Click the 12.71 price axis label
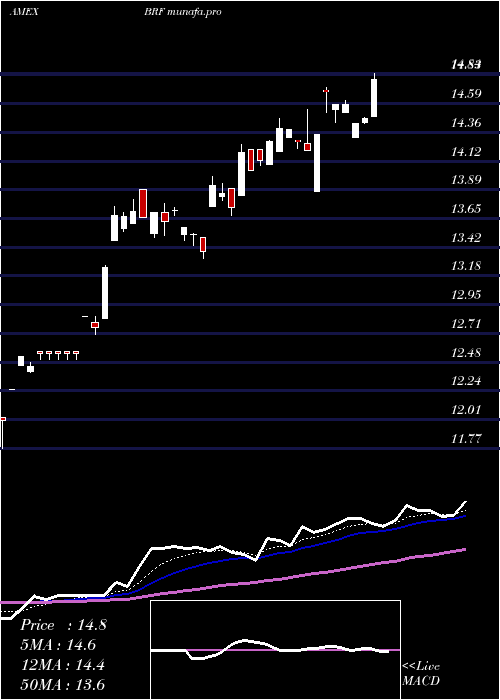The image size is (500, 700). click(x=467, y=324)
